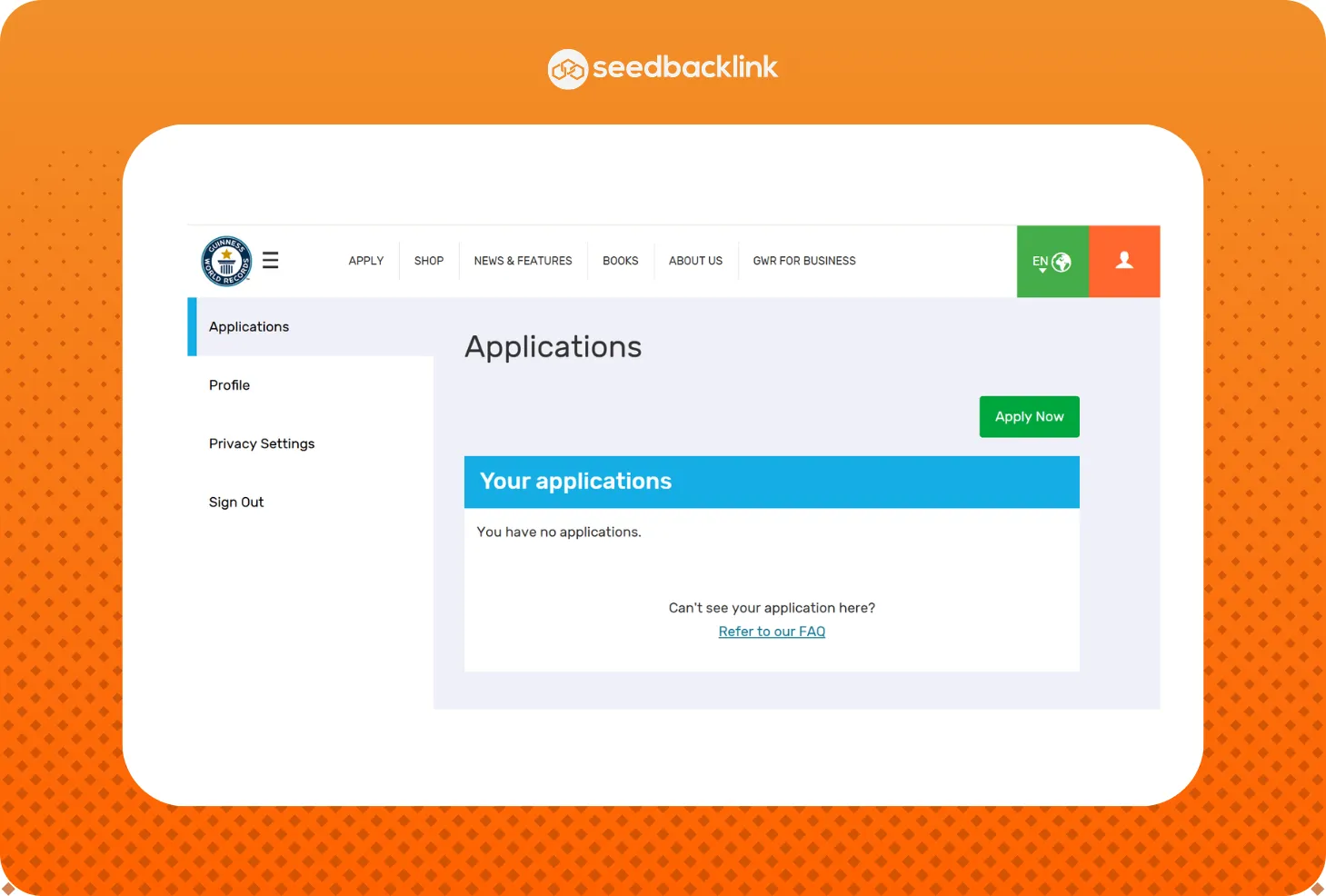
Task: Open the ABOUT US menu item
Action: [695, 261]
